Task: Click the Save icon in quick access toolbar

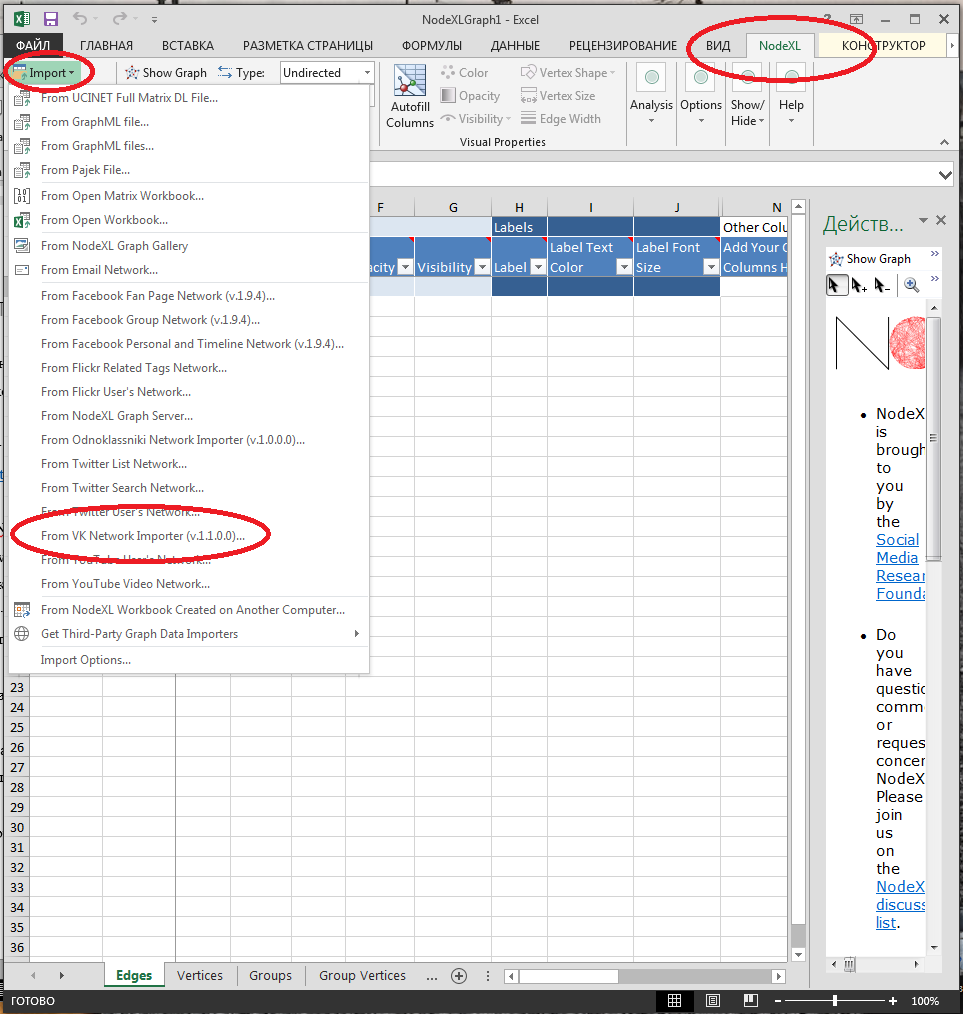Action: (50, 19)
